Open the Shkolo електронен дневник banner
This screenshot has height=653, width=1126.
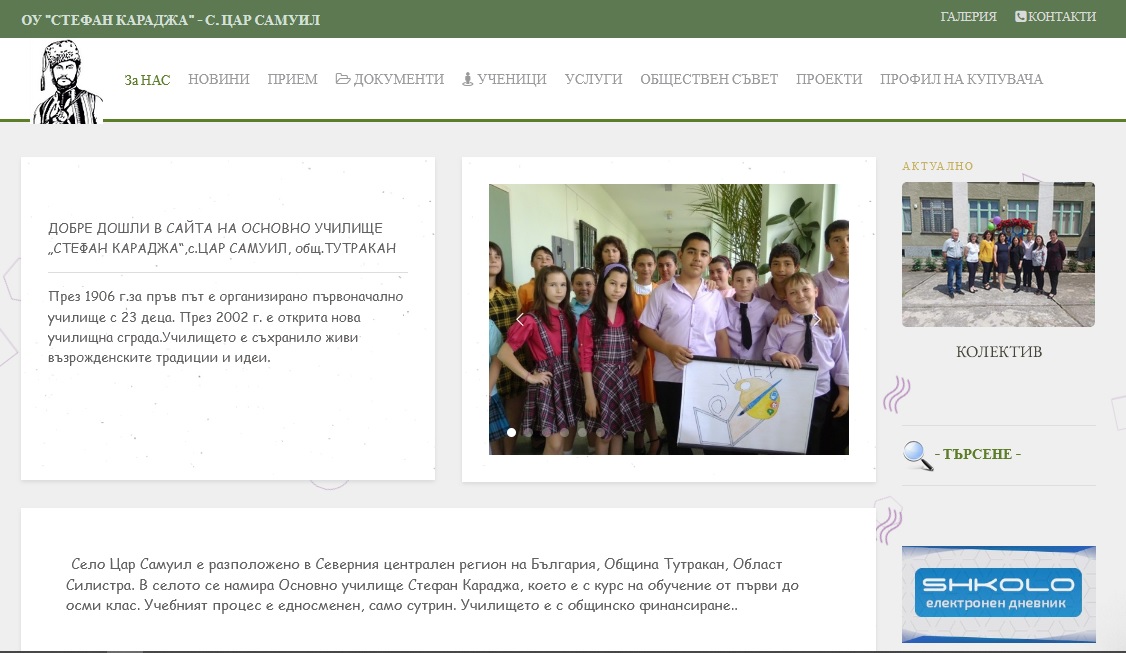click(998, 594)
